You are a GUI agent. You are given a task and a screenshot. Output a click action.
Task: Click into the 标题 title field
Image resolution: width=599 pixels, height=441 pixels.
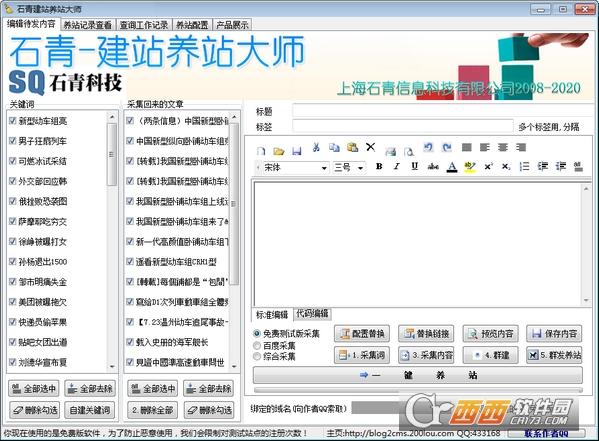tap(443, 111)
